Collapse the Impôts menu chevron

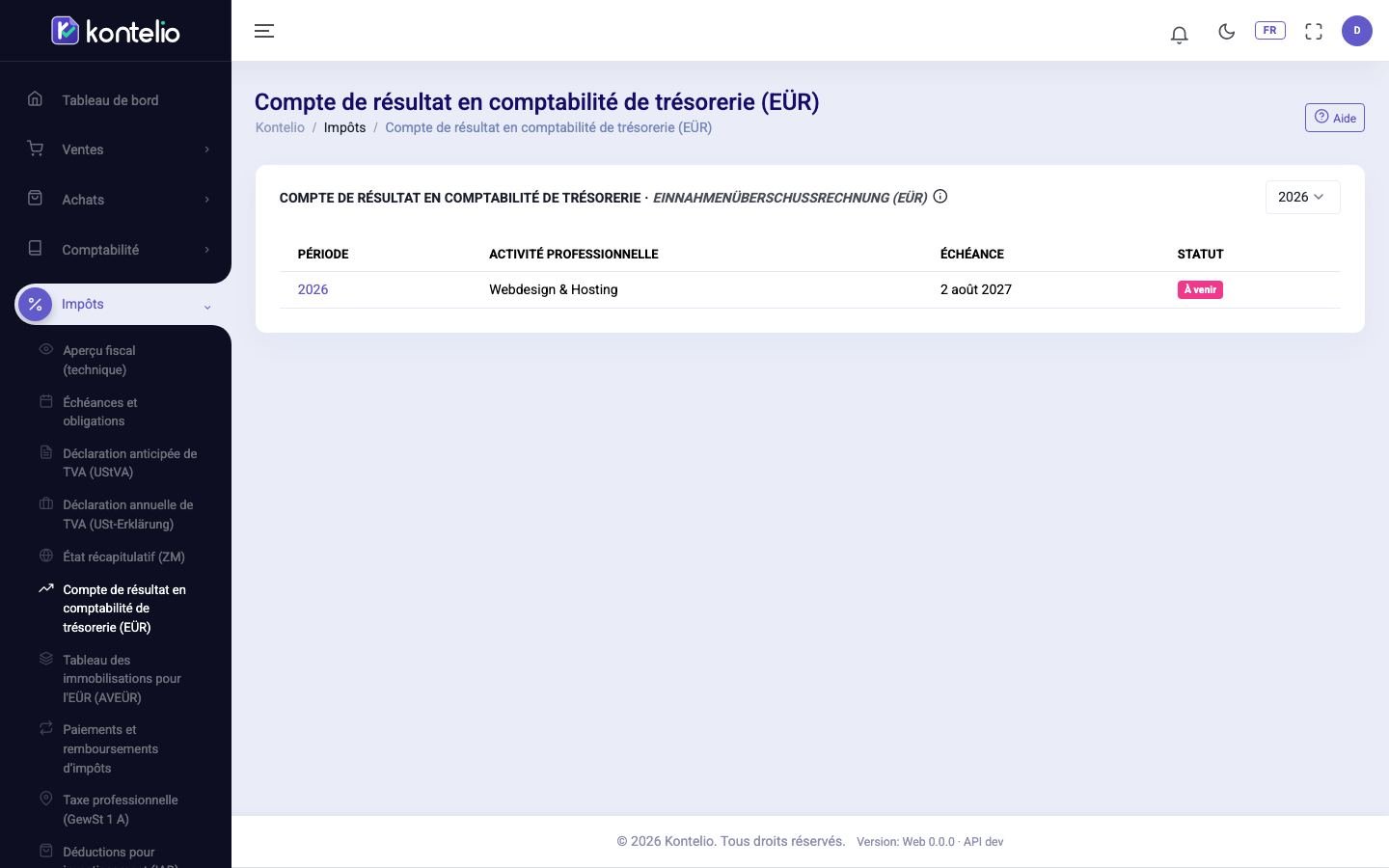coord(206,307)
